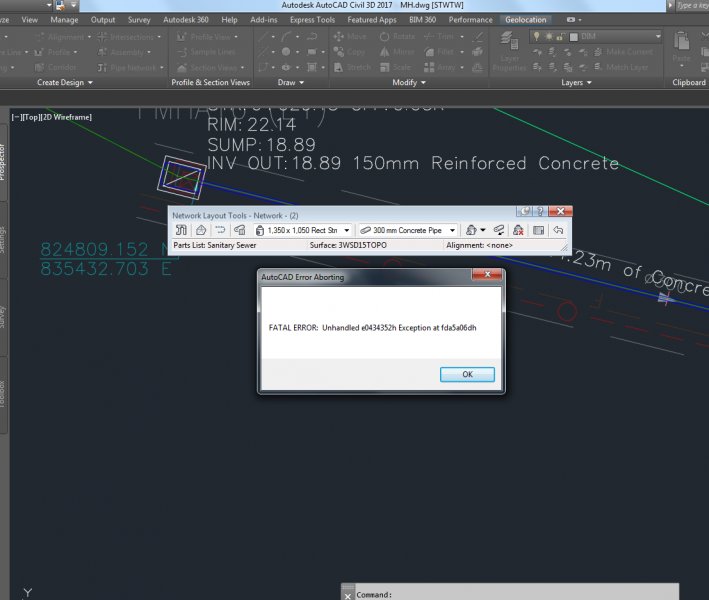The image size is (709, 600).
Task: Open the View ribbon tab
Action: click(x=29, y=20)
